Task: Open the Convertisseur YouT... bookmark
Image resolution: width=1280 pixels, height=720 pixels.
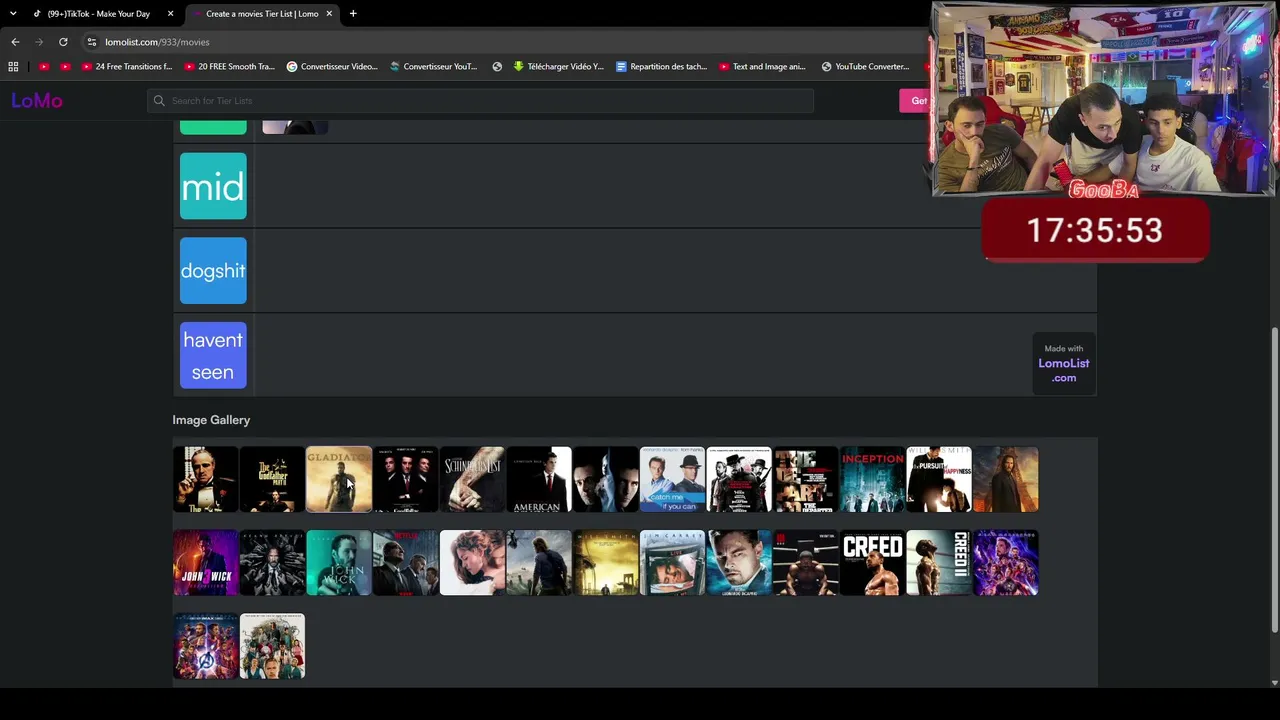Action: [x=434, y=67]
